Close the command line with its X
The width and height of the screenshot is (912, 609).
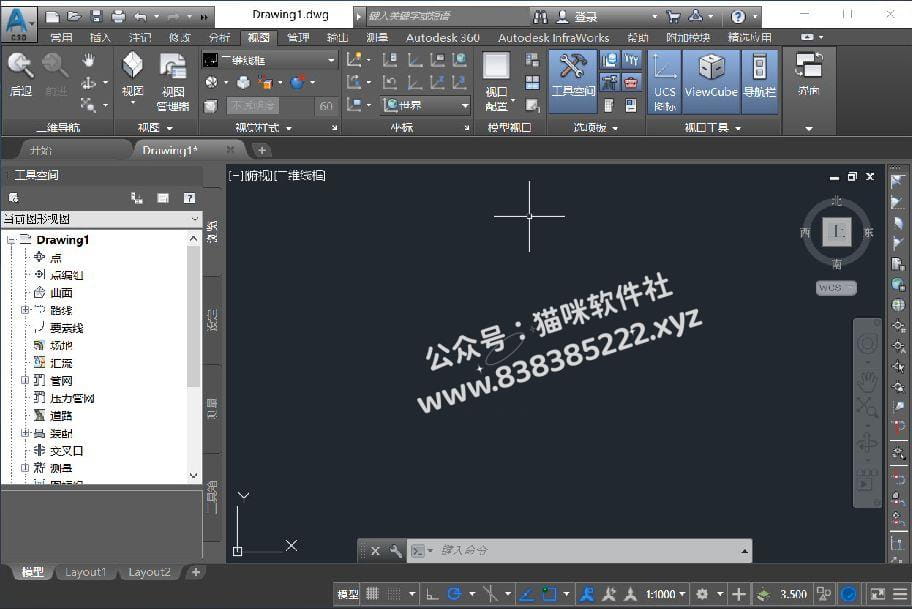[x=375, y=550]
